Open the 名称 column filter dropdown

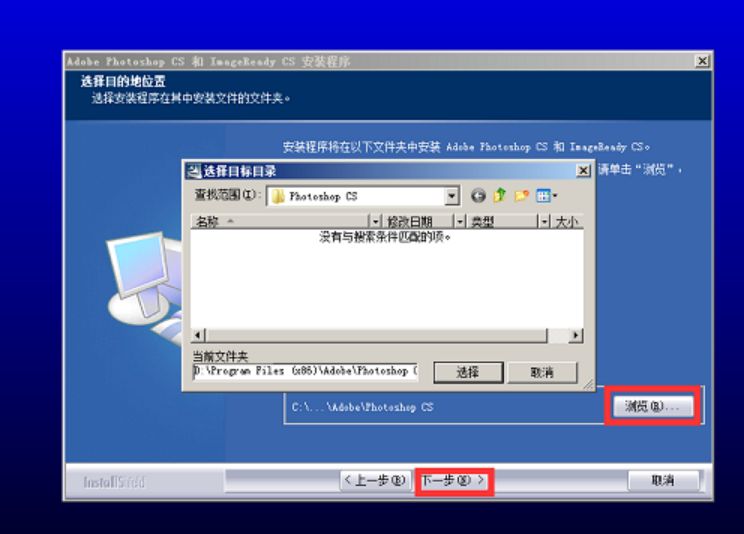click(x=375, y=221)
